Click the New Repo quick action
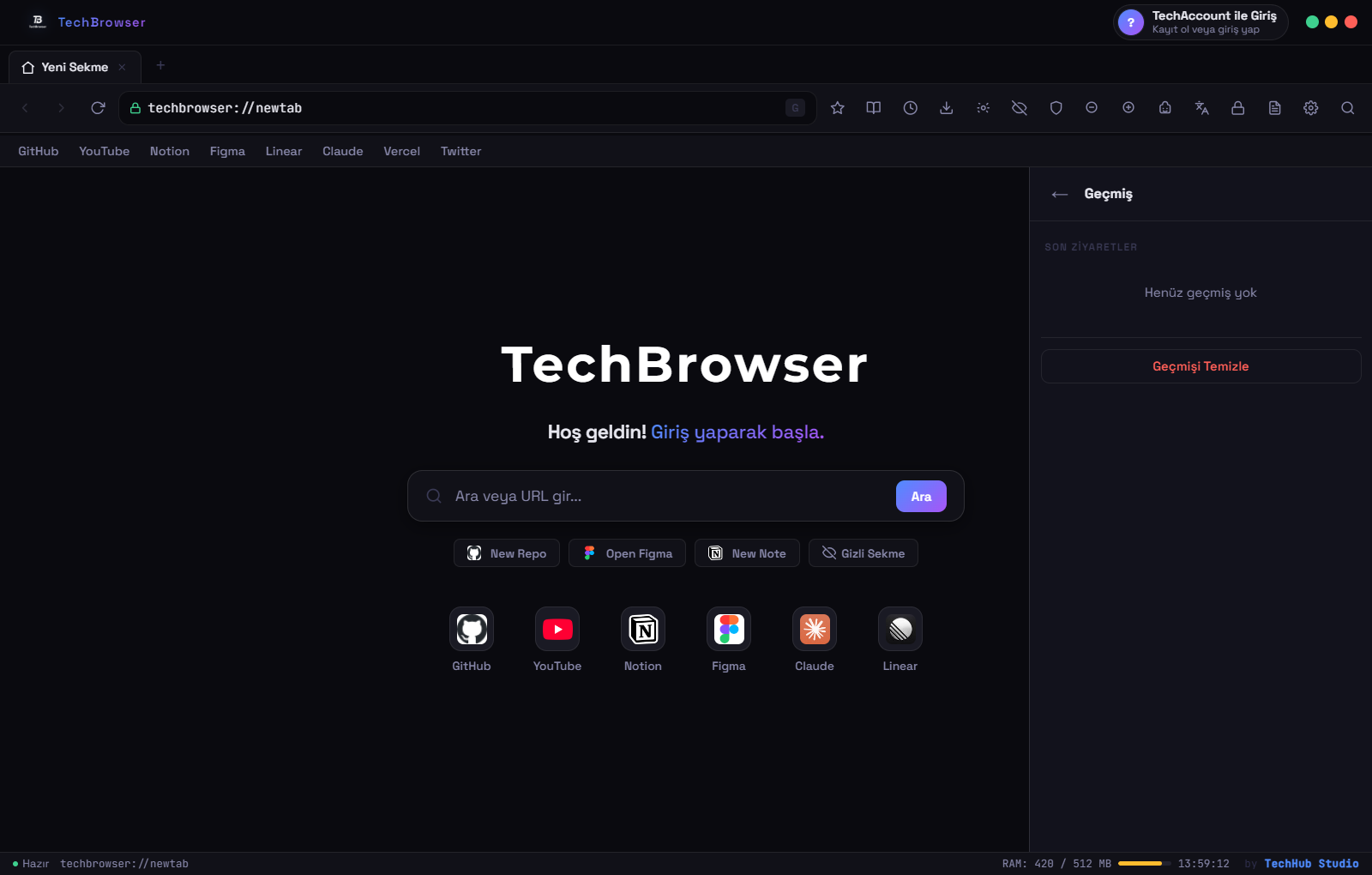 507,553
